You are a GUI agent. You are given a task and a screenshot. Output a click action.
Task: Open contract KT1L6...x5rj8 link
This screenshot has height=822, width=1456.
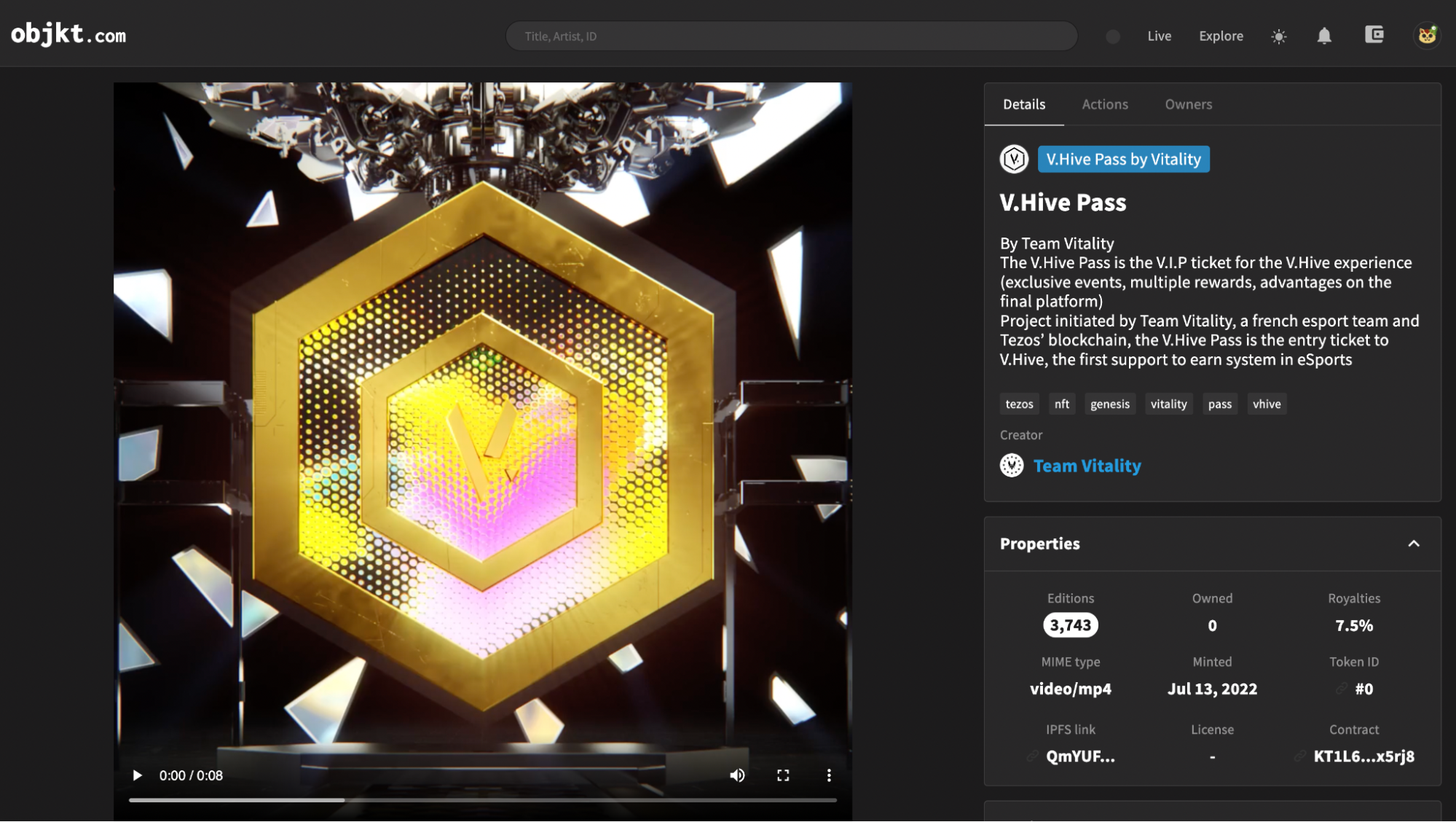click(1363, 756)
